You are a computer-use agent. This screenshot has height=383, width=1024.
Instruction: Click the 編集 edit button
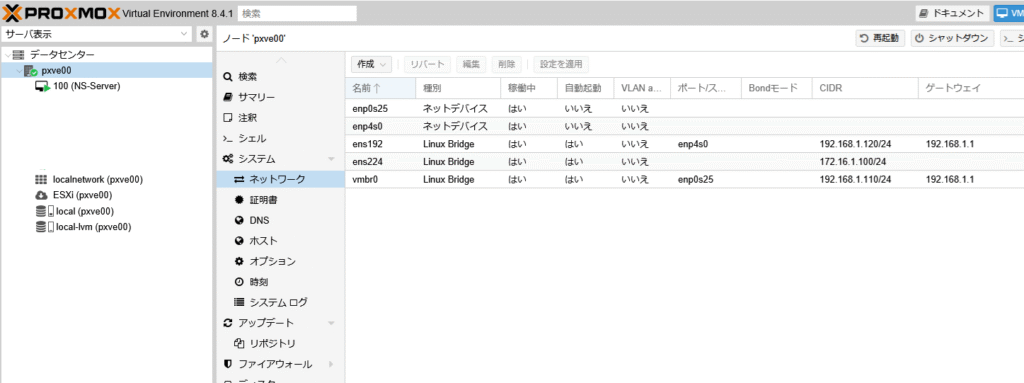coord(471,64)
